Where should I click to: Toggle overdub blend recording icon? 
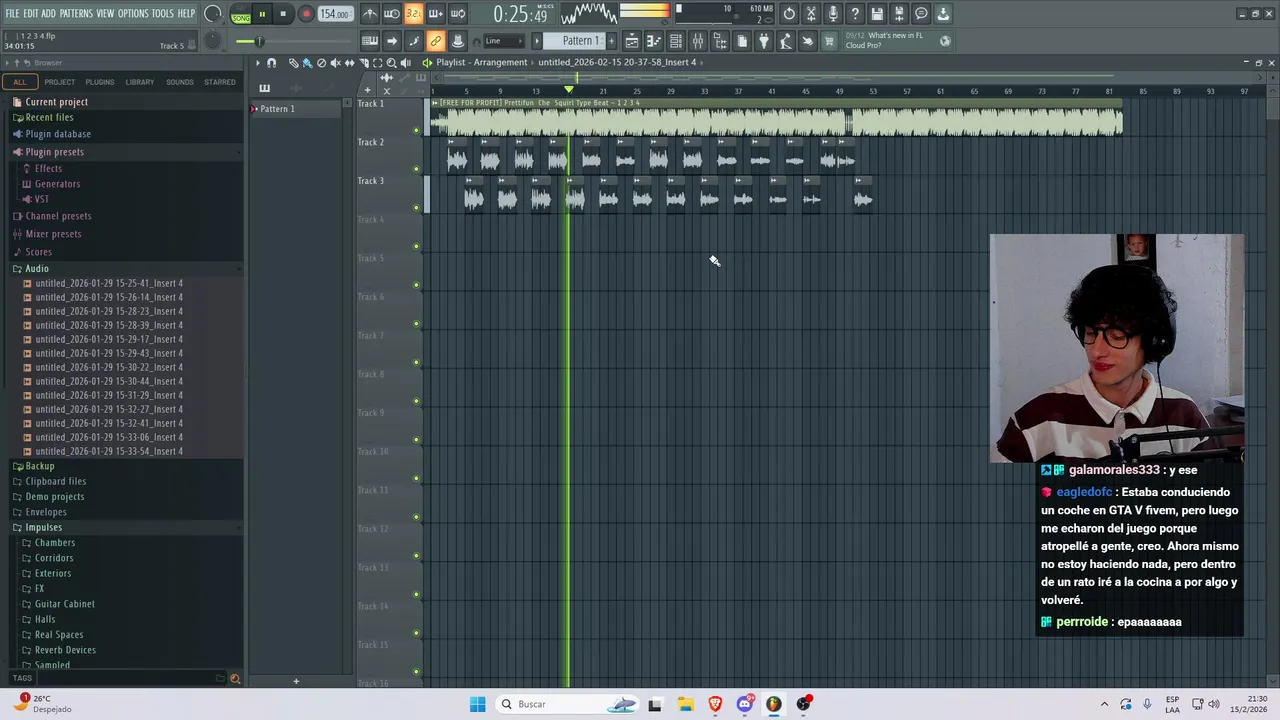(436, 14)
